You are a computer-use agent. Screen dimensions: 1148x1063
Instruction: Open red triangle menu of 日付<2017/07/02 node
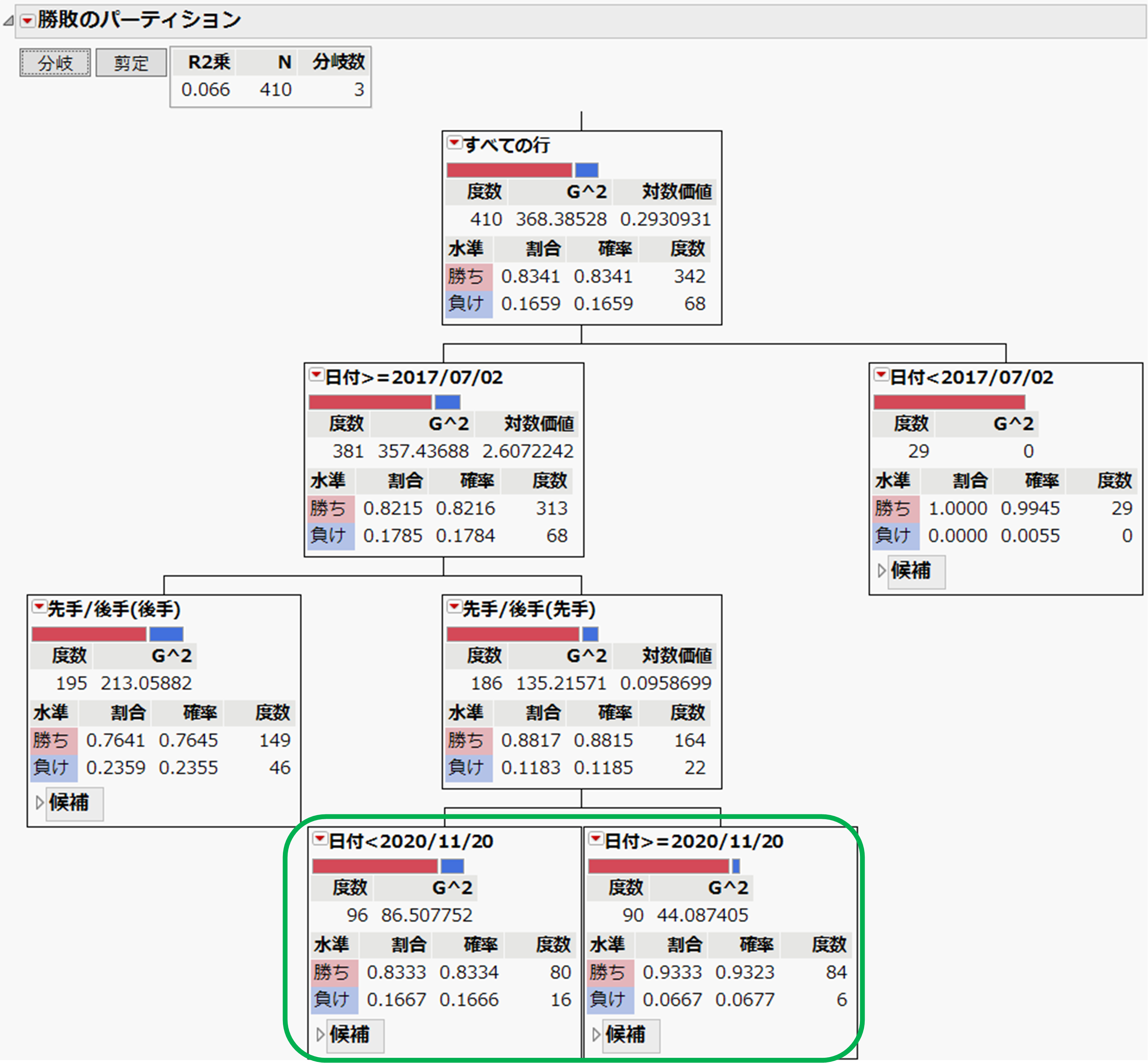(x=881, y=375)
